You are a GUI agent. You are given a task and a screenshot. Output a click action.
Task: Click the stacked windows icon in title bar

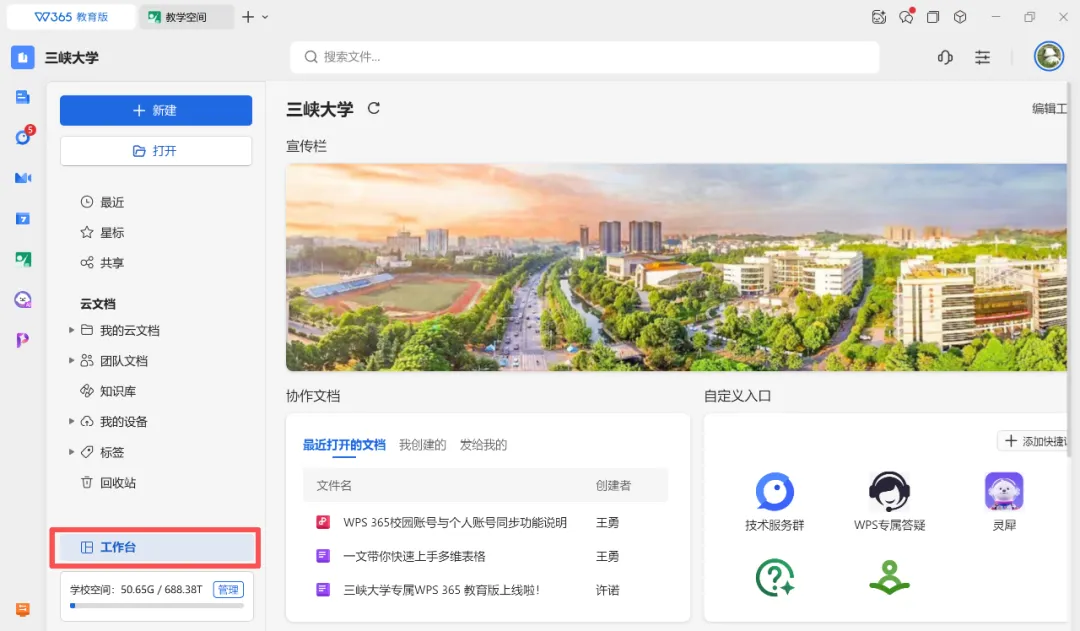(933, 17)
